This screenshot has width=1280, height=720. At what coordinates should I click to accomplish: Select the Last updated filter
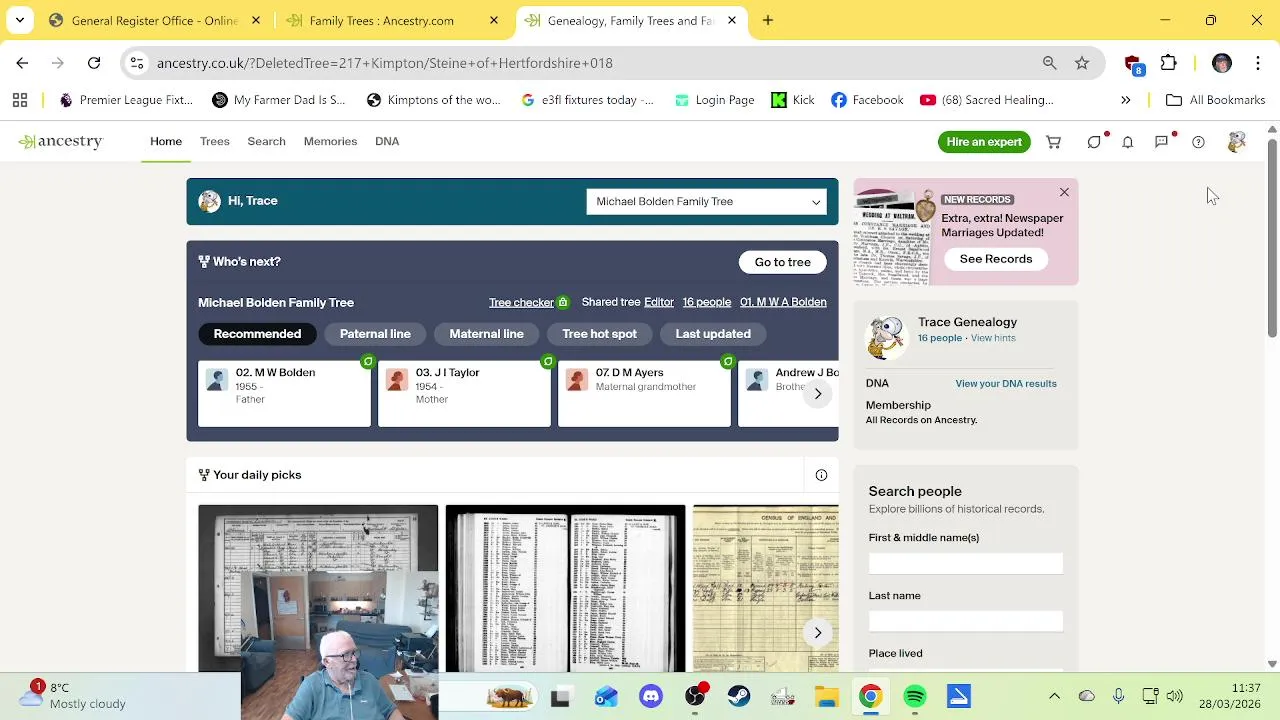[x=713, y=334]
